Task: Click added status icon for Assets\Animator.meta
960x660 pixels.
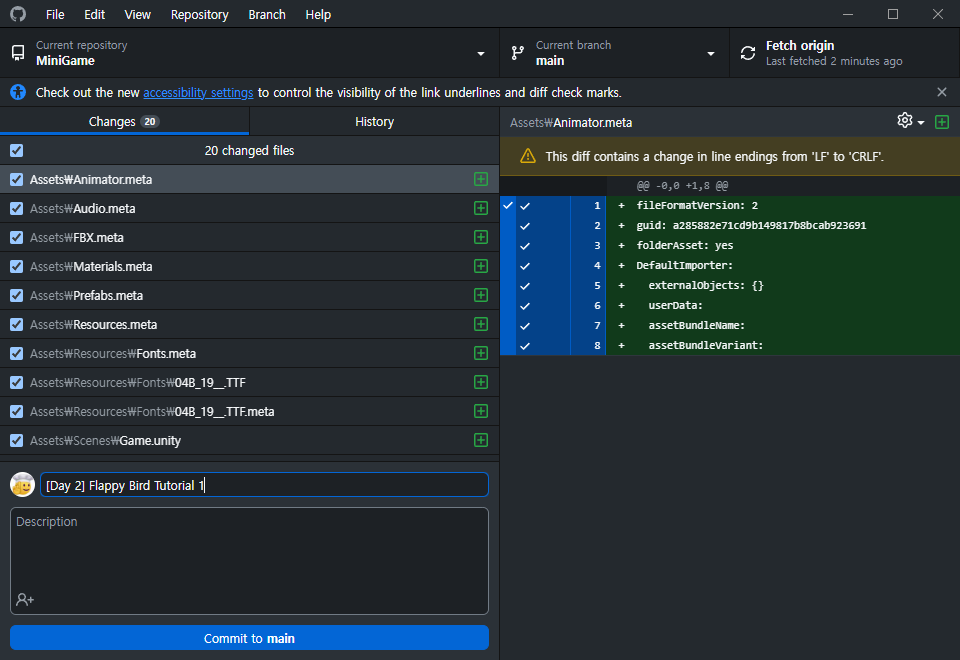Action: [481, 179]
